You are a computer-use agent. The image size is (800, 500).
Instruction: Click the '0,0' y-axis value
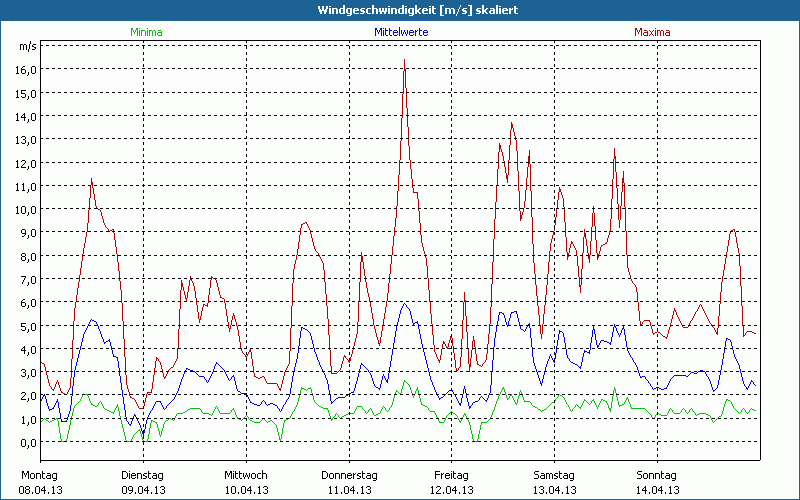(29, 443)
